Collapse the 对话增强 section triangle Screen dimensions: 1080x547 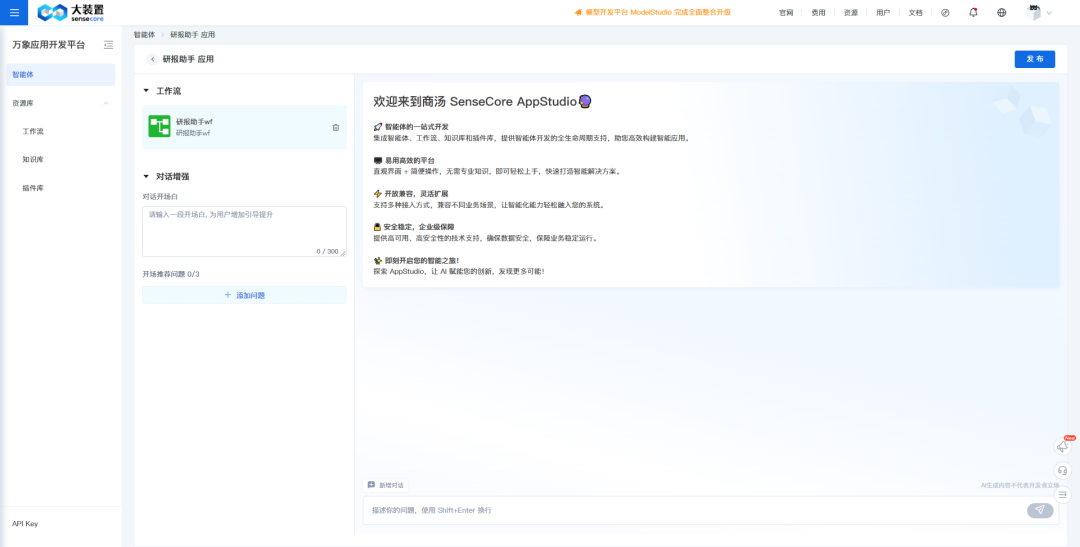(146, 176)
